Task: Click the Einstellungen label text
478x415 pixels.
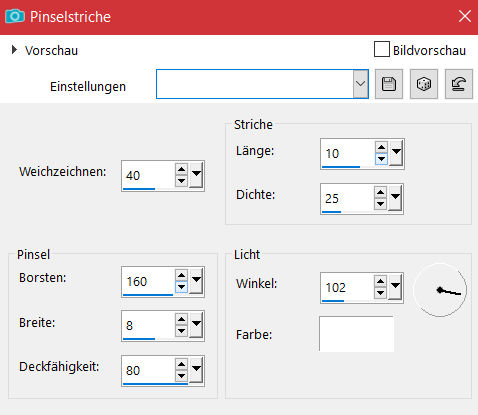Action: pos(88,87)
